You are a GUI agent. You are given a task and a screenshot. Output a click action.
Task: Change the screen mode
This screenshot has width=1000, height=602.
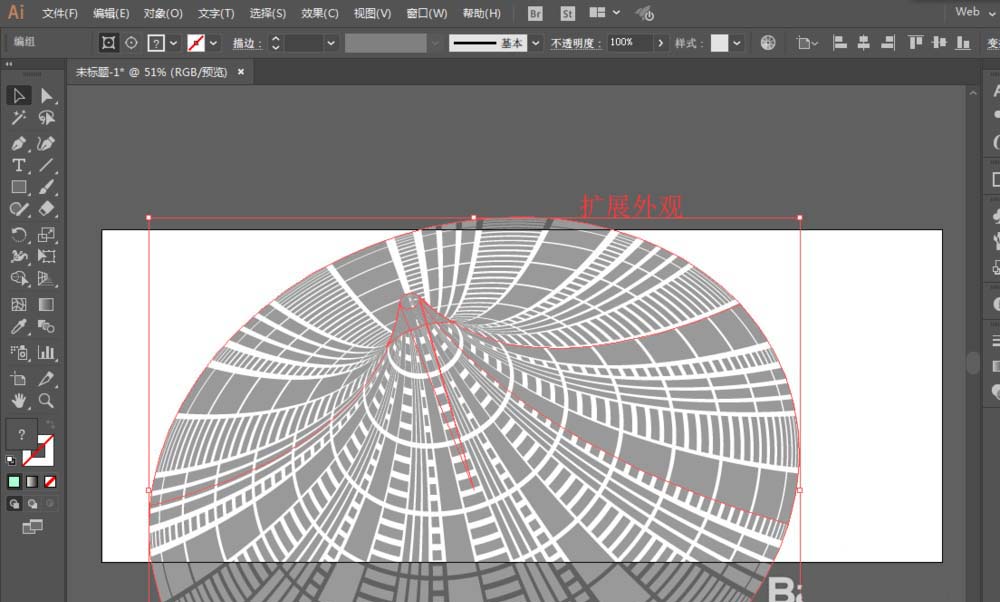point(32,527)
